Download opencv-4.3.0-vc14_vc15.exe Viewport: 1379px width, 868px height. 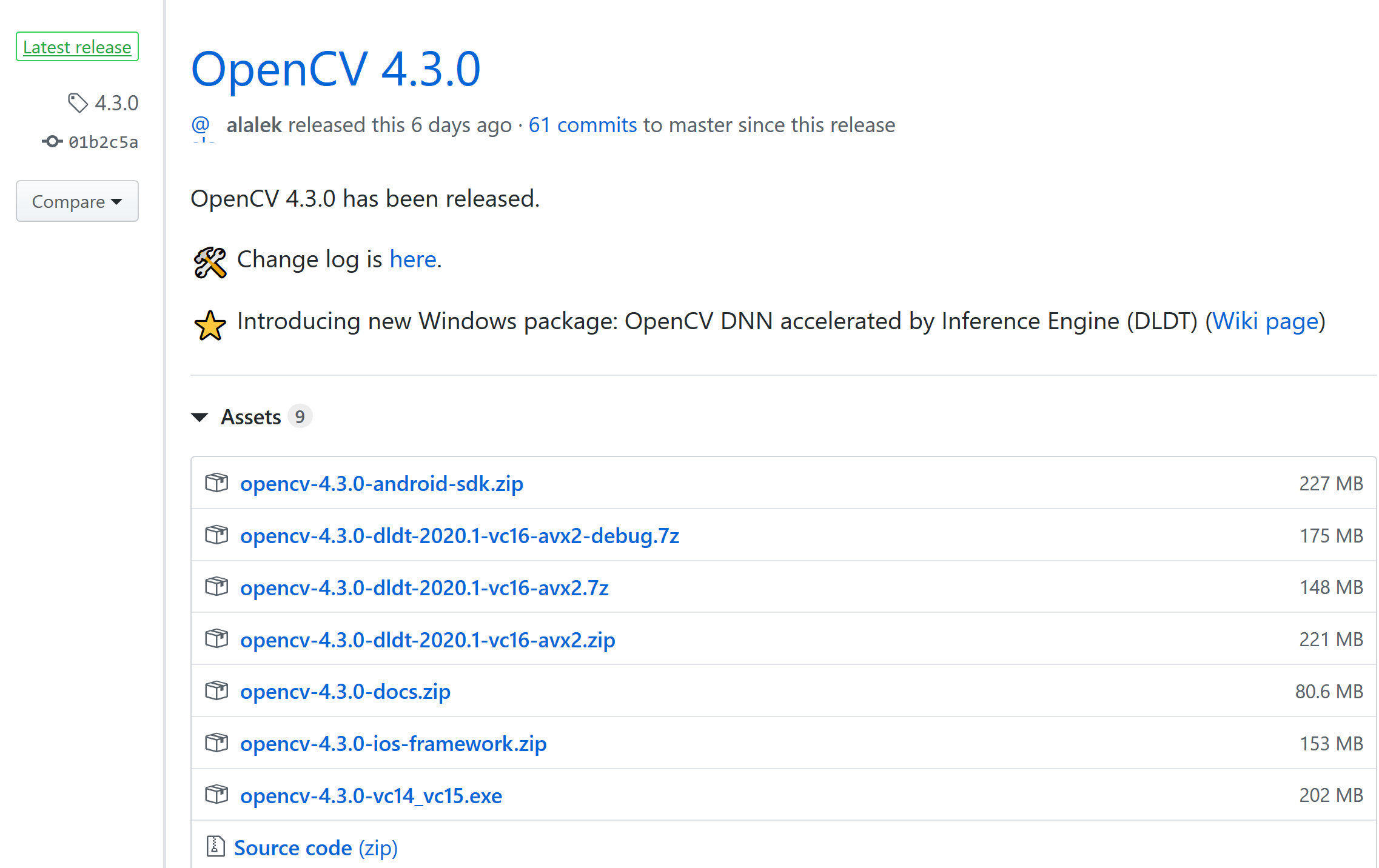click(x=371, y=796)
